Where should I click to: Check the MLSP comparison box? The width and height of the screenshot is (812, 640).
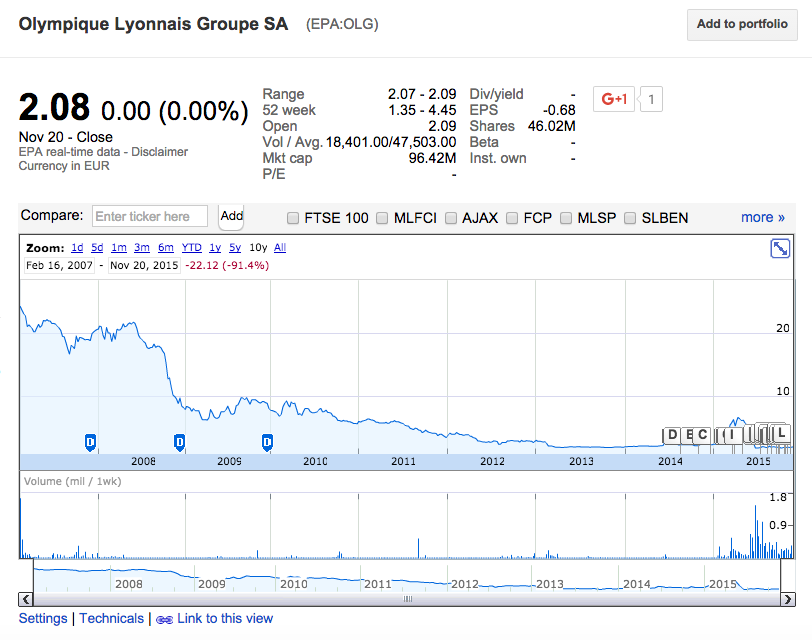point(566,218)
